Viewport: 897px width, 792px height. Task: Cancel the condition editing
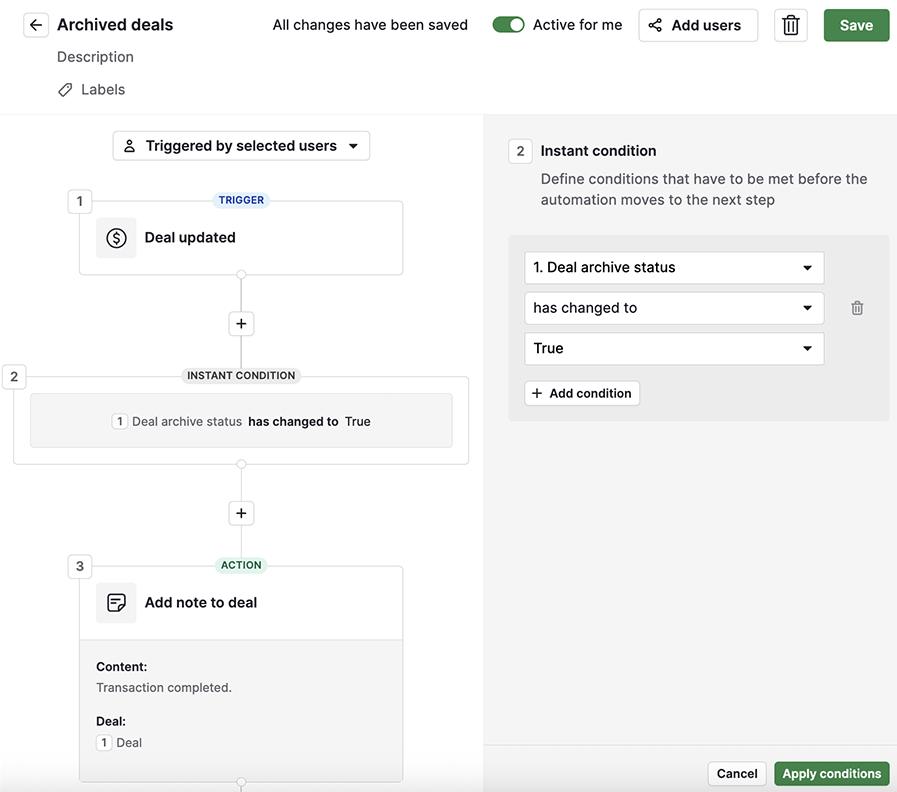(736, 773)
